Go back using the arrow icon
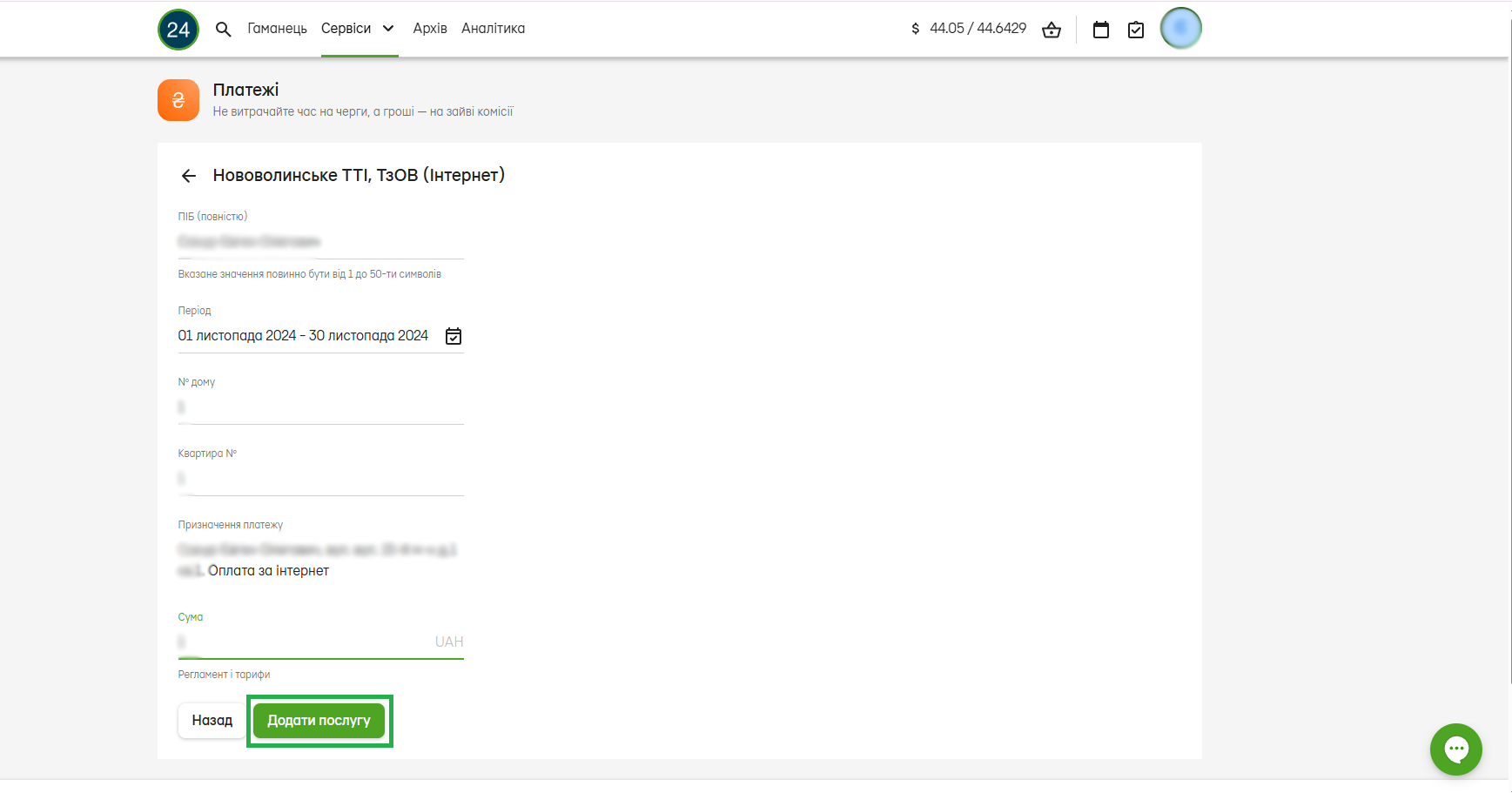The image size is (1512, 793). 189,176
